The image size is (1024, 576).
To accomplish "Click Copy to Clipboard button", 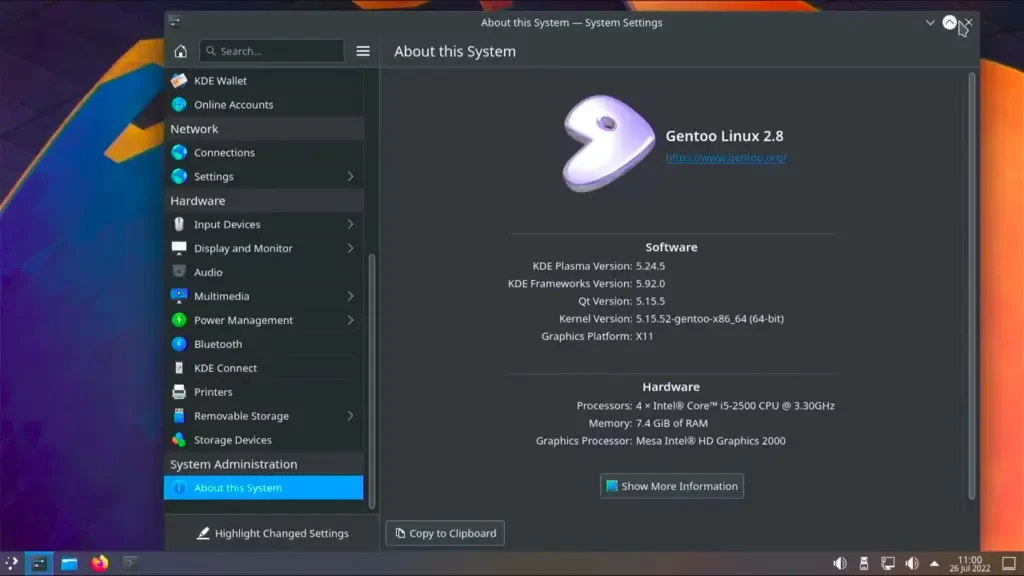I will [445, 533].
